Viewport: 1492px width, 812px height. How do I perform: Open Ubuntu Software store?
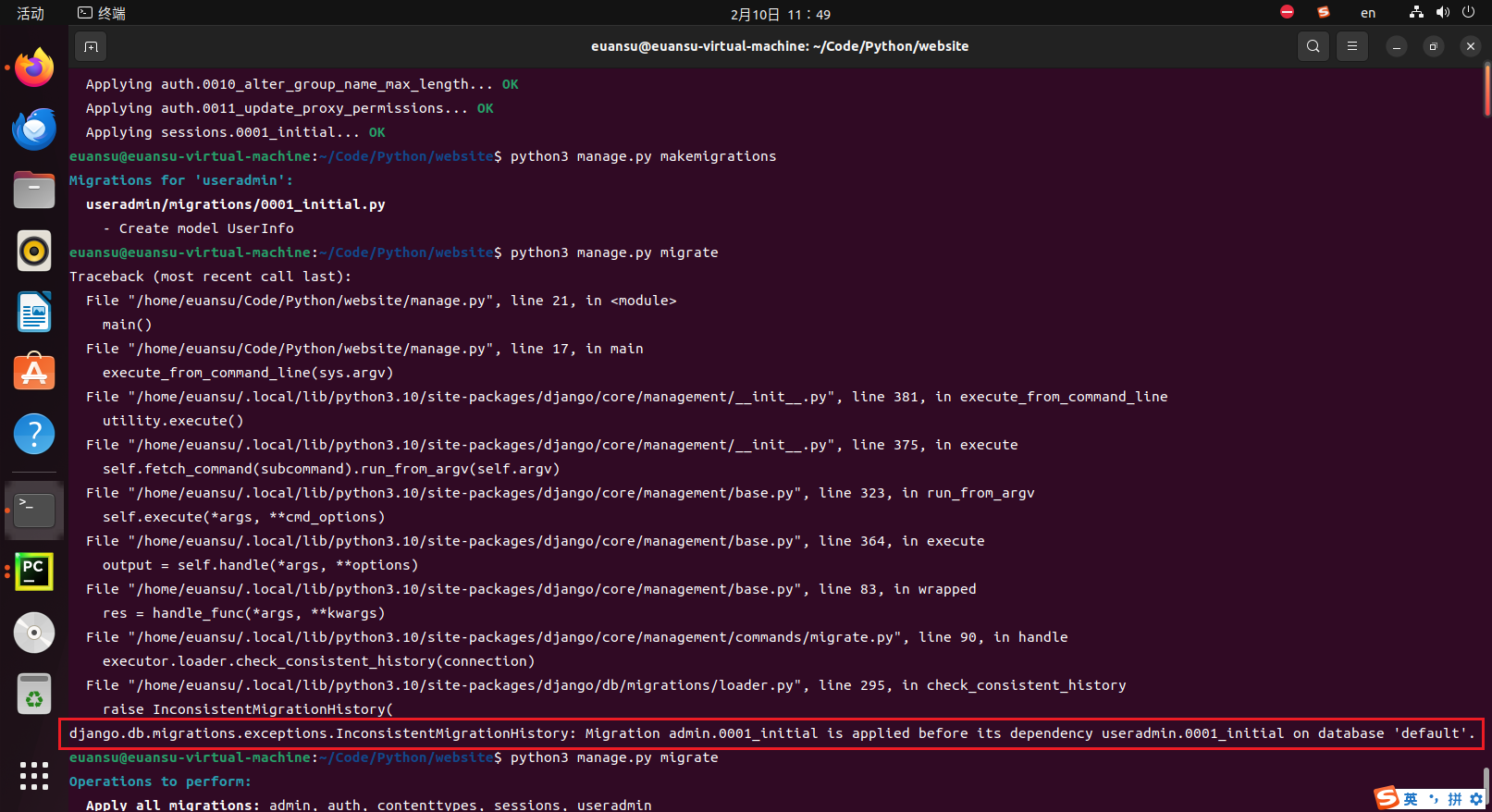(34, 373)
